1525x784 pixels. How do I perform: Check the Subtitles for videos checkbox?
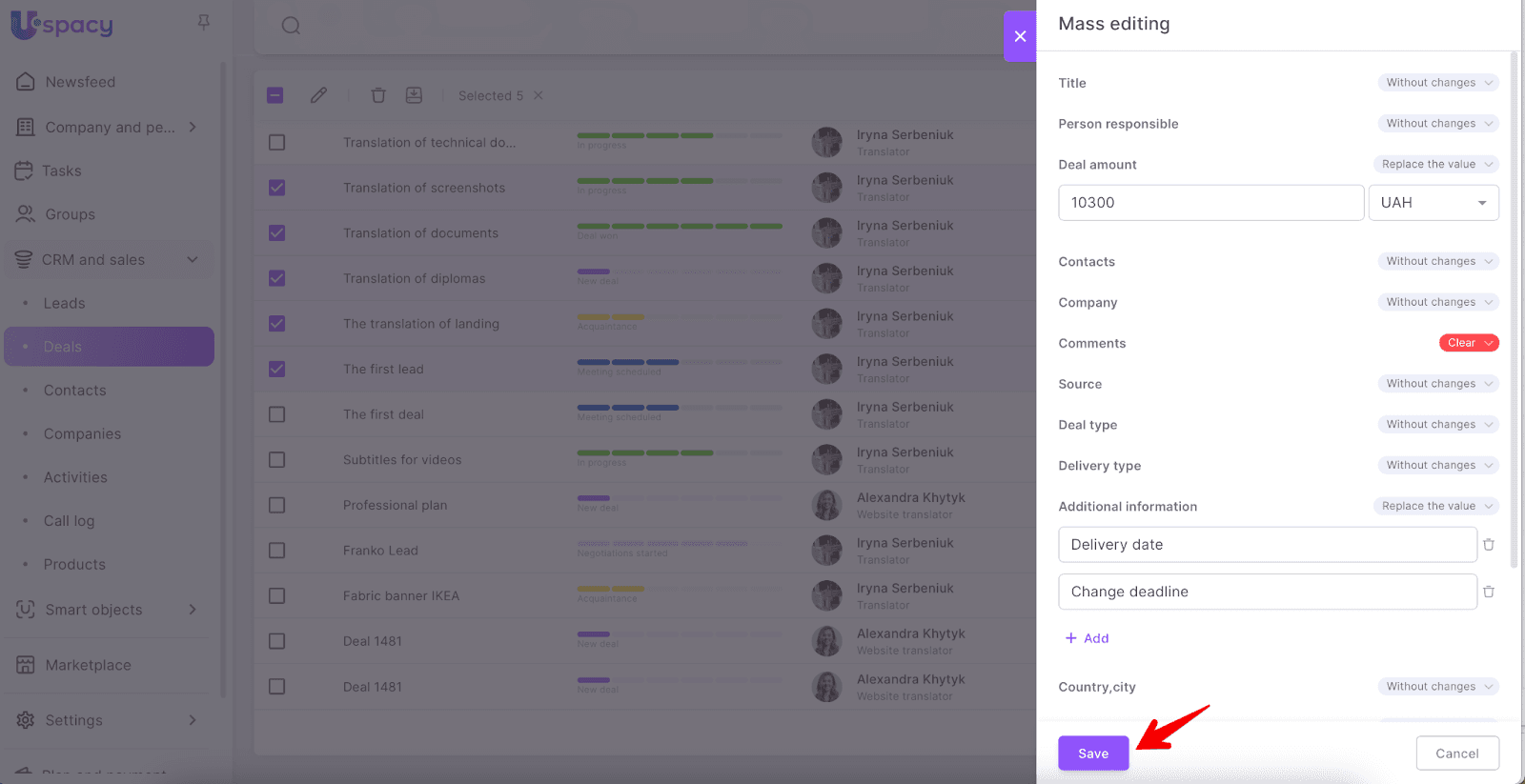tap(276, 460)
